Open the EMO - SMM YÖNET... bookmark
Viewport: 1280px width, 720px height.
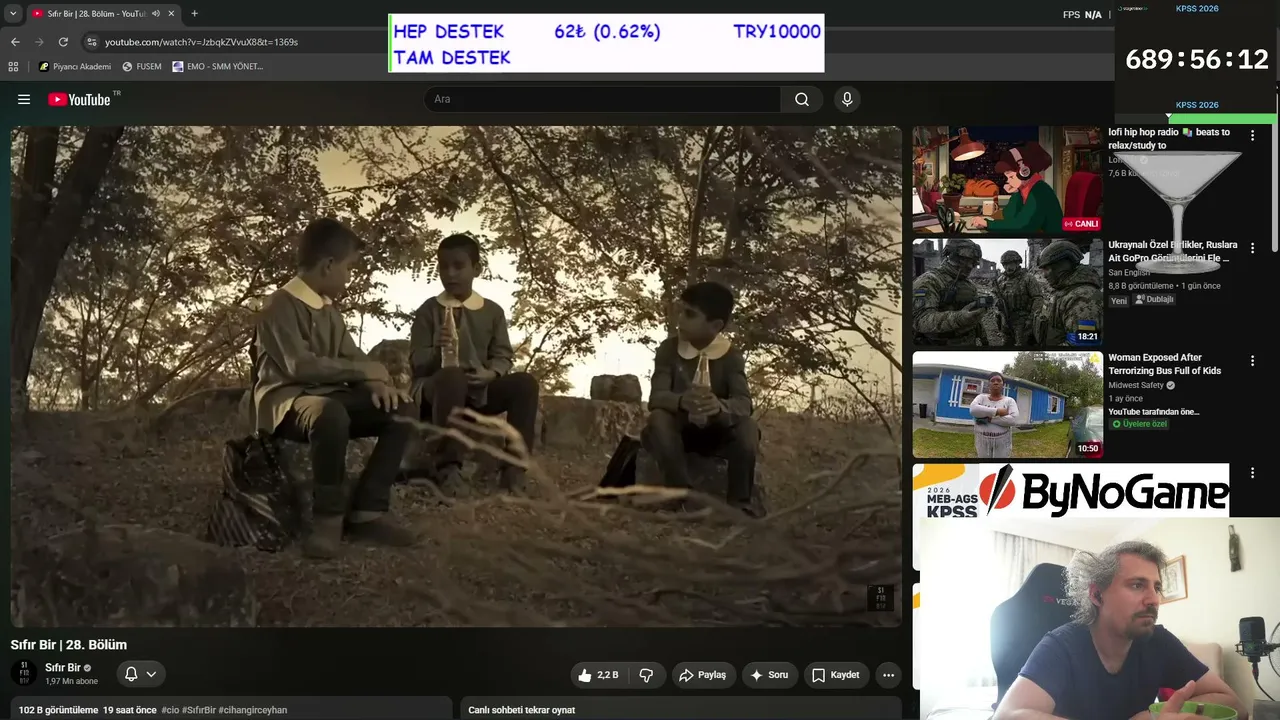point(218,66)
